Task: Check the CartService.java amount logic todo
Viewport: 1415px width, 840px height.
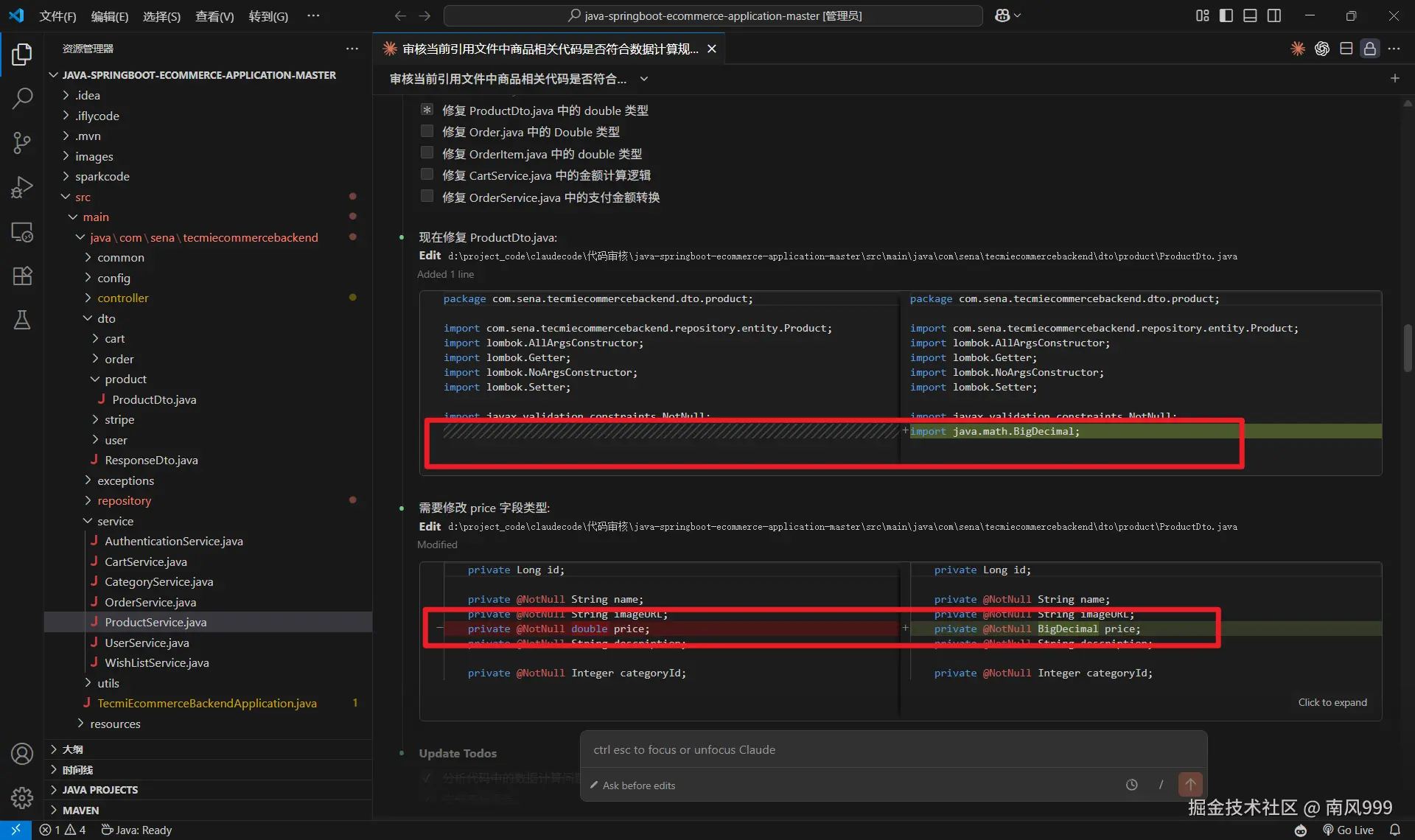Action: tap(427, 175)
